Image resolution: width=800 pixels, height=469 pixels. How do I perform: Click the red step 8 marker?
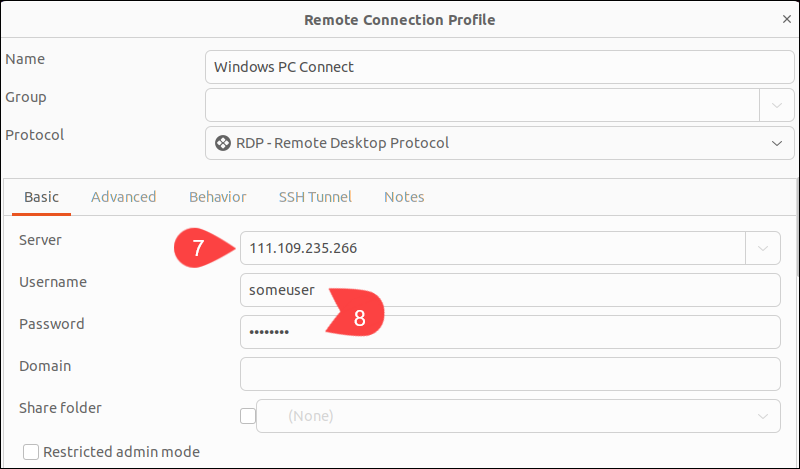click(x=355, y=313)
